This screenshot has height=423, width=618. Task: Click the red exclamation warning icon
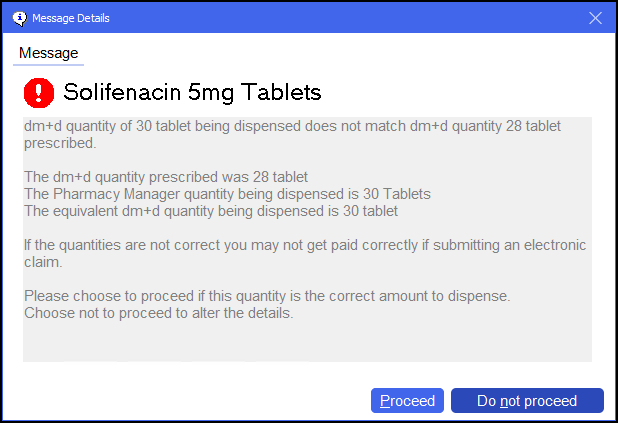pyautogui.click(x=38, y=93)
